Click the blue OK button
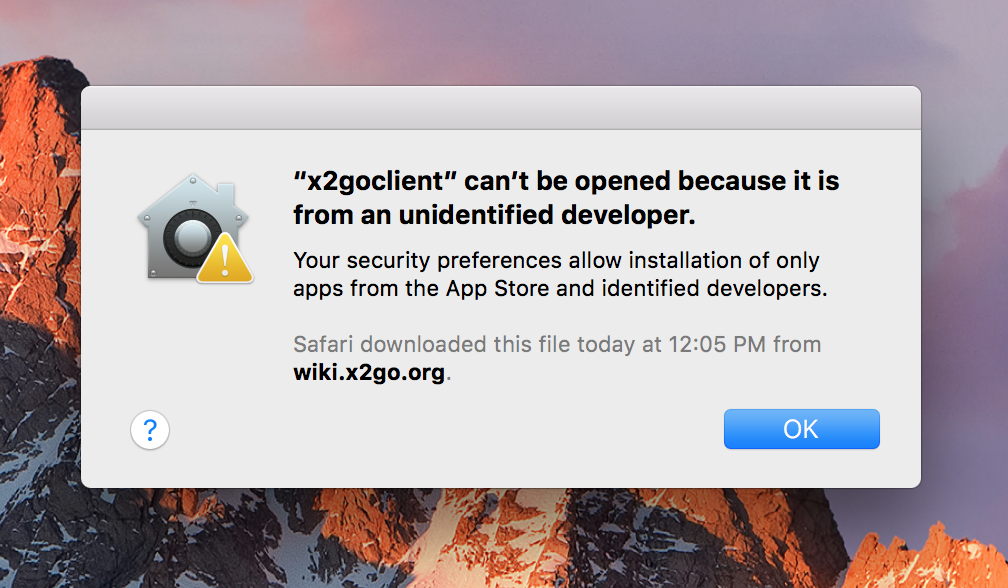Screen dimensions: 1008x588 pyautogui.click(x=802, y=429)
